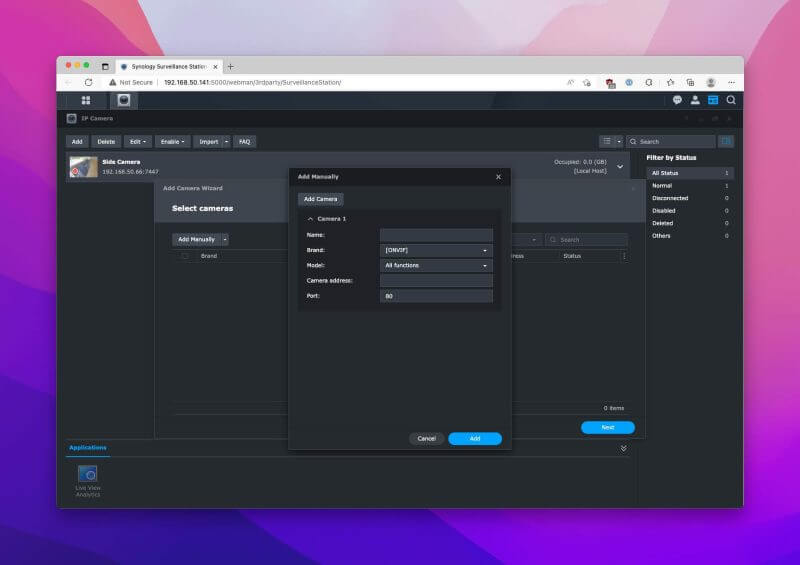Image resolution: width=800 pixels, height=565 pixels.
Task: Click the Import toolbar button
Action: [x=209, y=141]
